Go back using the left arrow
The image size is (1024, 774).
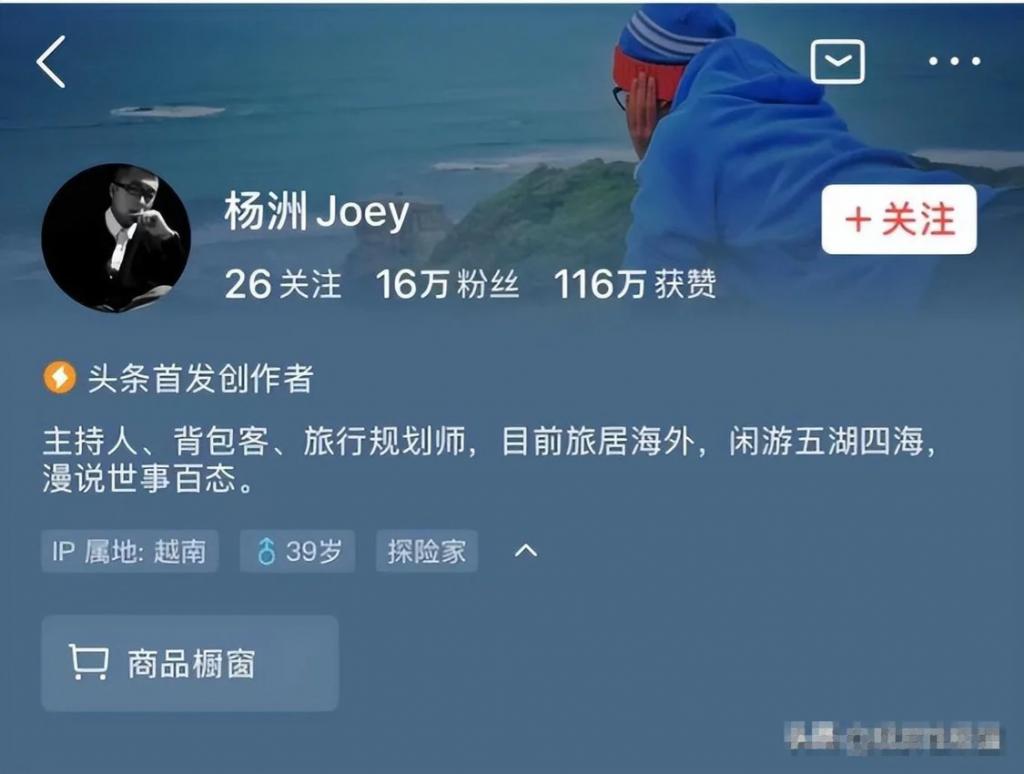point(51,62)
